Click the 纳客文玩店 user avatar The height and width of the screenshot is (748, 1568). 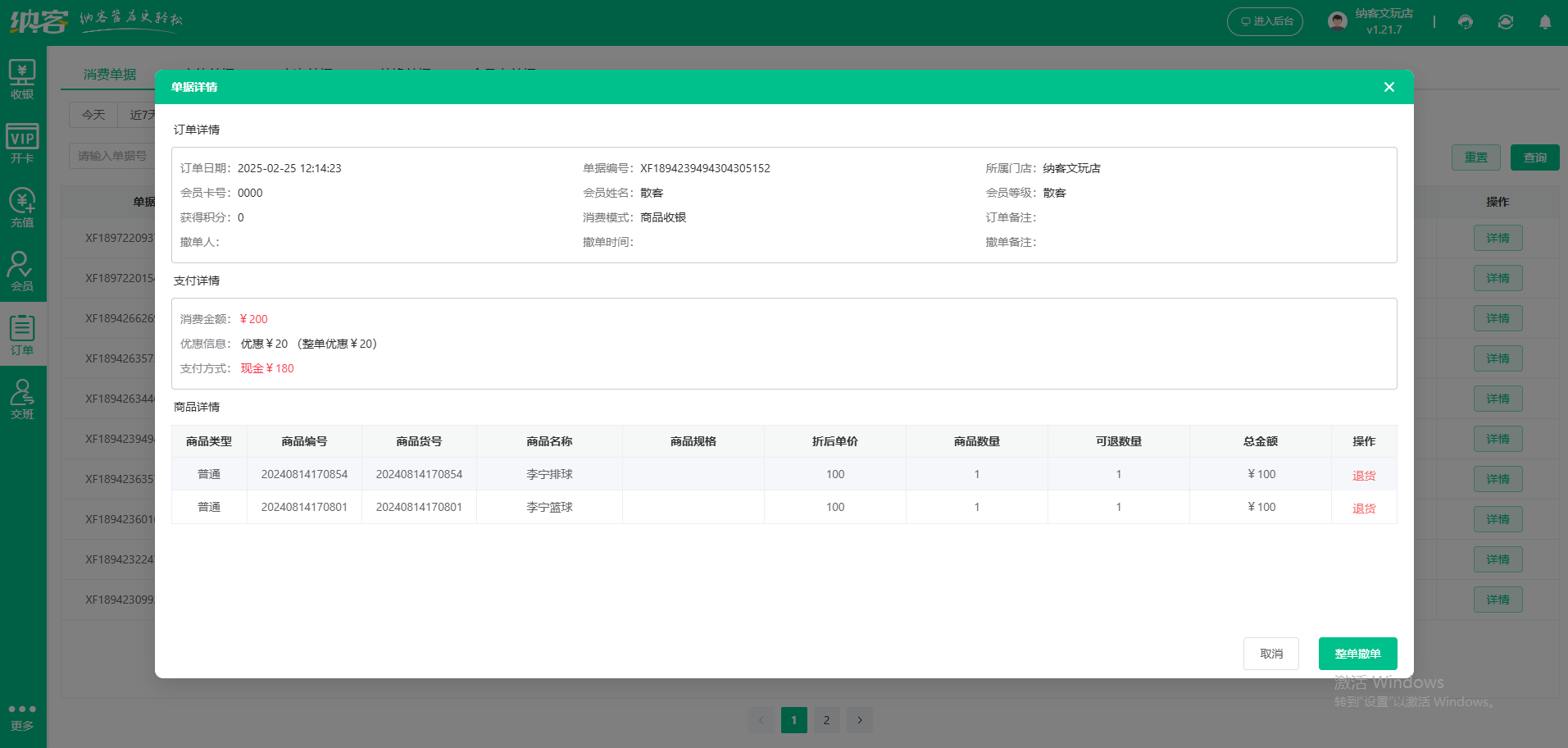[x=1337, y=21]
